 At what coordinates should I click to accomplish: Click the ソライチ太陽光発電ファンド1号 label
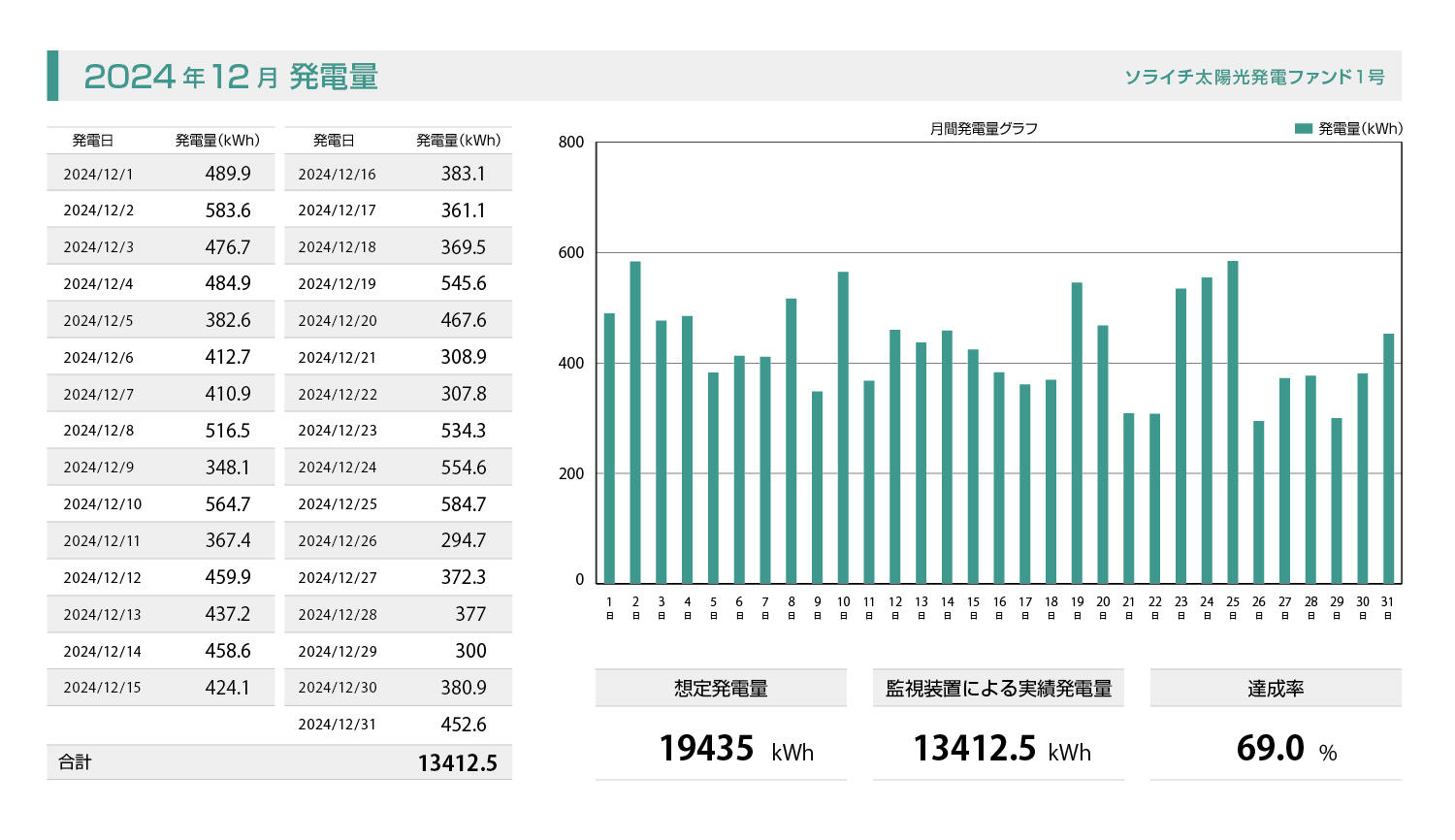point(1254,77)
